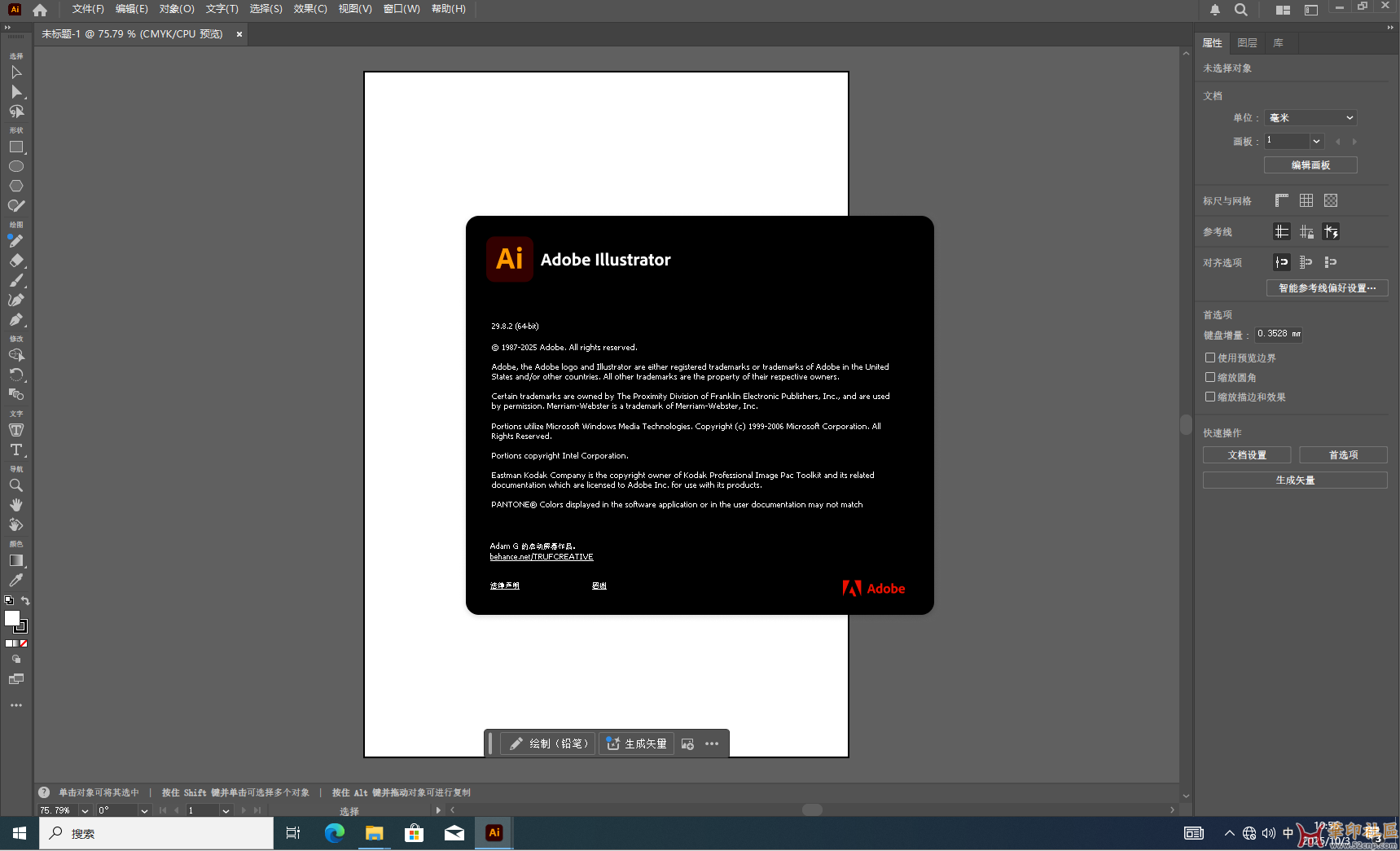Select the Ellipse tool

tap(15, 166)
